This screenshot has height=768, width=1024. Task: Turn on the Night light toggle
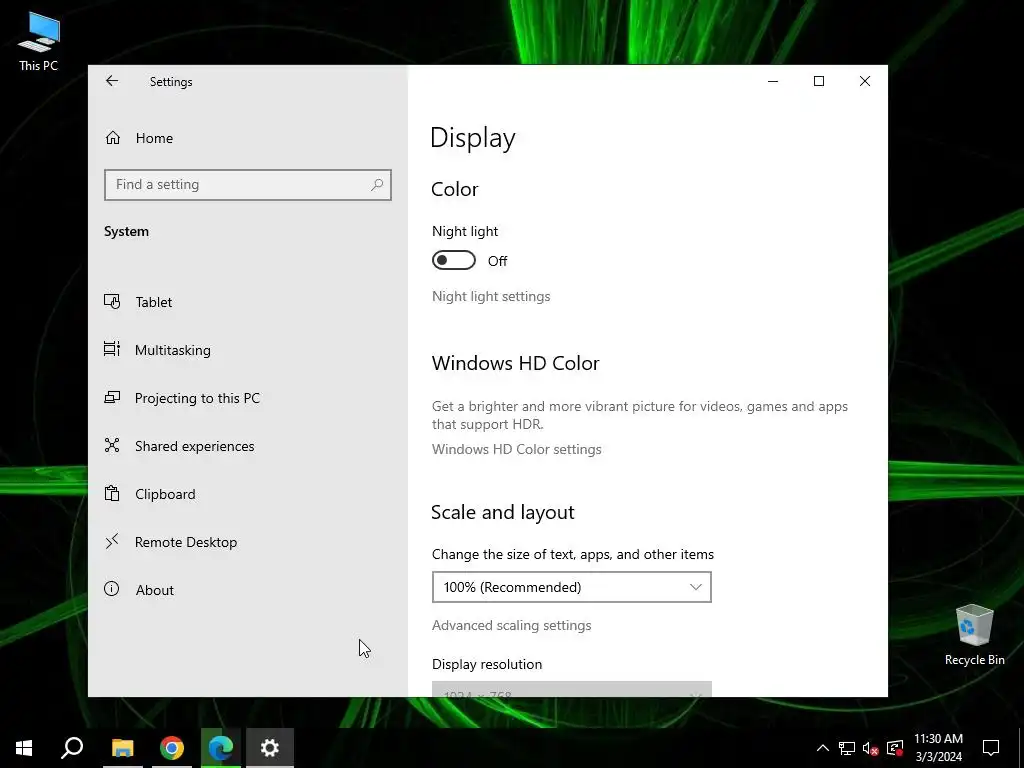coord(454,261)
